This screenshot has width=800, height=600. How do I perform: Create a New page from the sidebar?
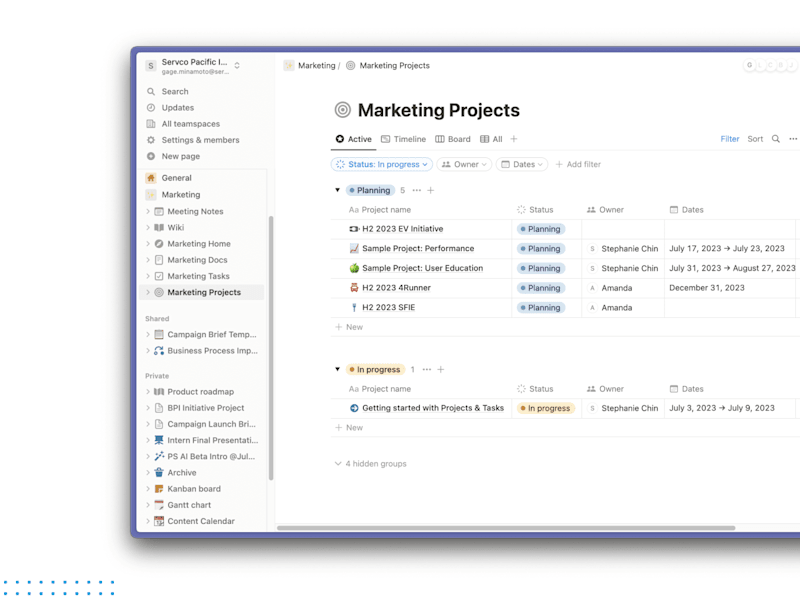[x=181, y=156]
